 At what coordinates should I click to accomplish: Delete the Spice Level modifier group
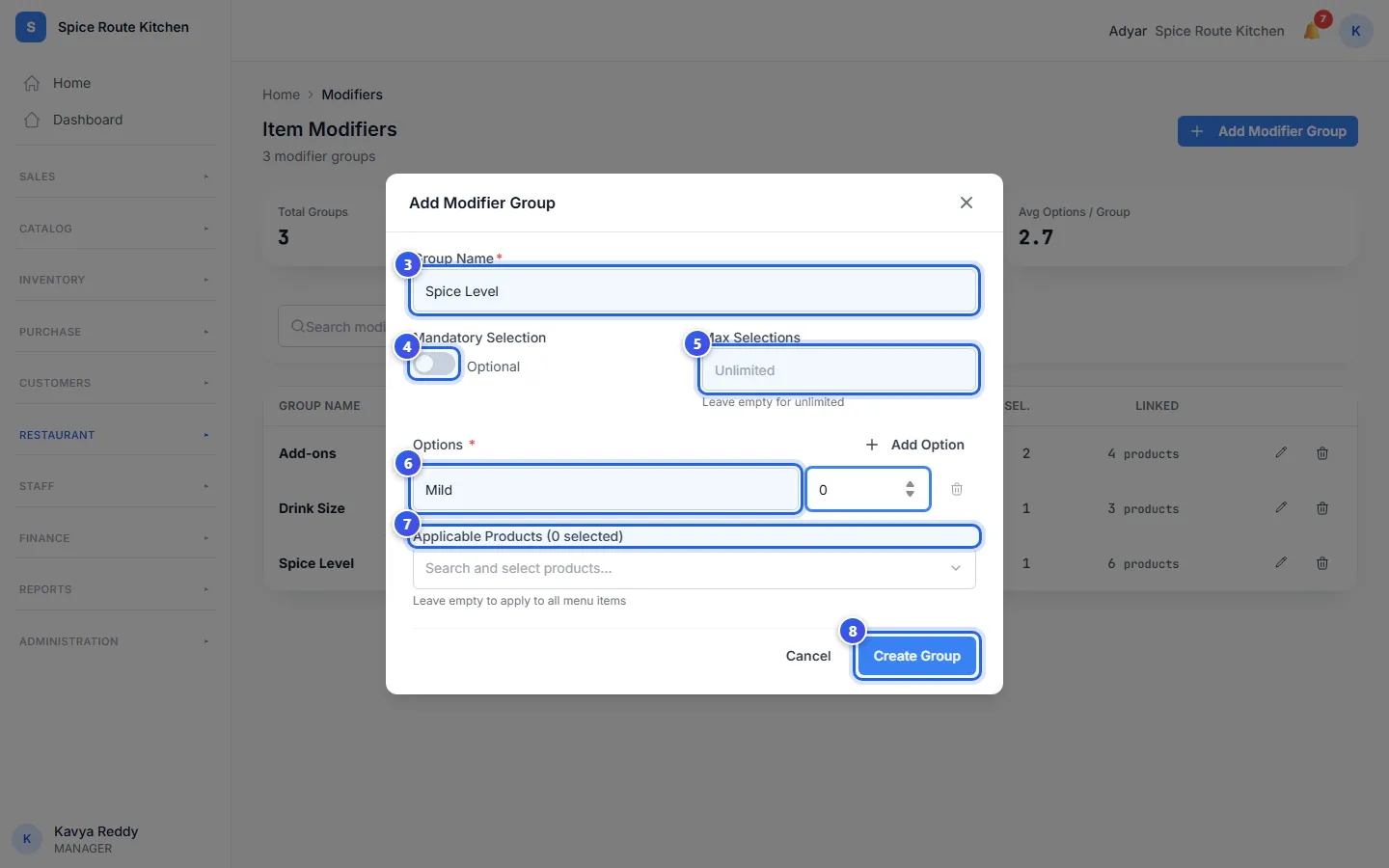[x=1322, y=562]
